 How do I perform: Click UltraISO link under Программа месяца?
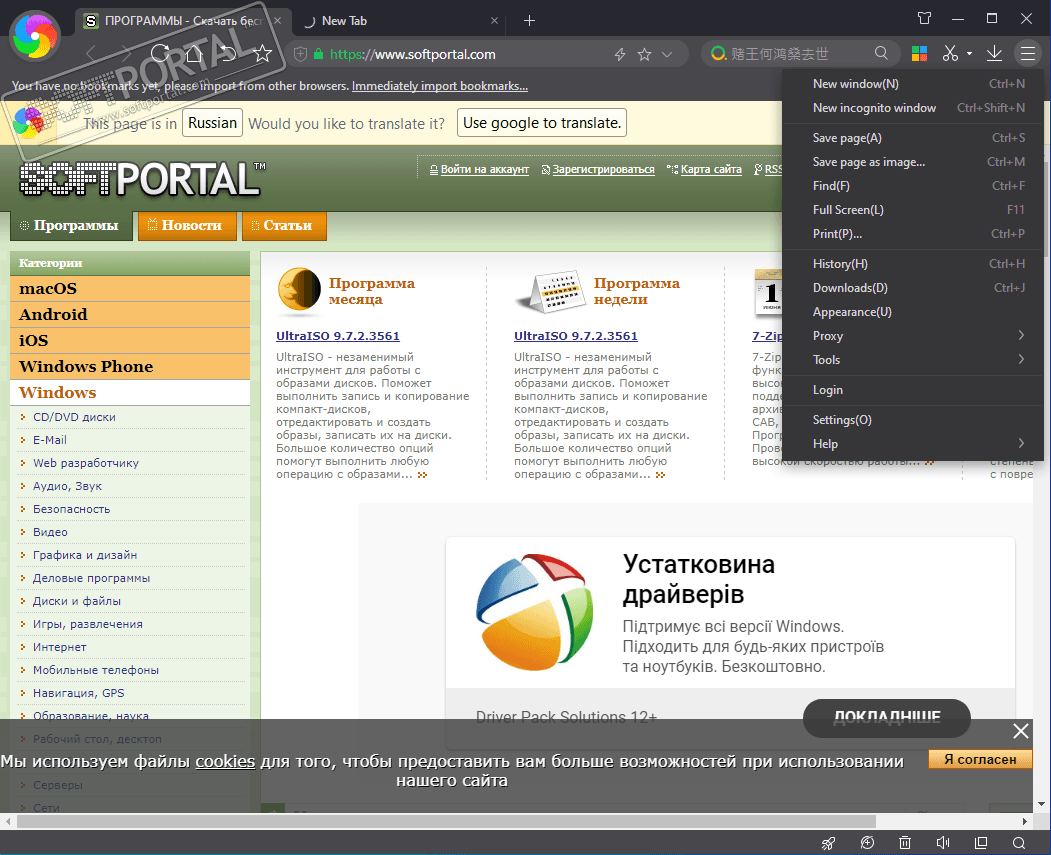click(x=338, y=336)
